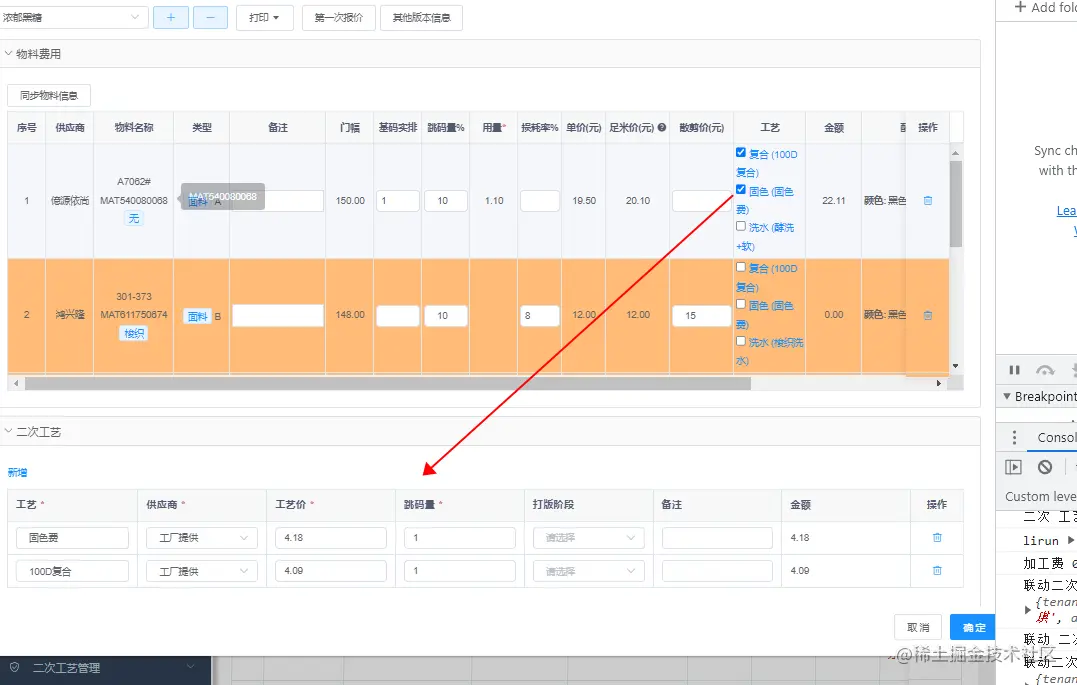Click the 其他版本信息 button

point(421,18)
